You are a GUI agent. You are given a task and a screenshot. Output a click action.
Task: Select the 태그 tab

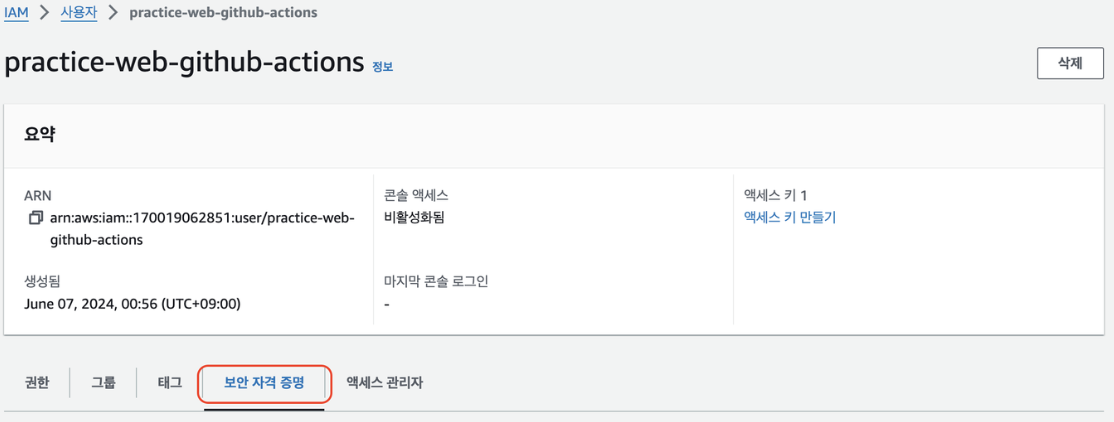170,383
